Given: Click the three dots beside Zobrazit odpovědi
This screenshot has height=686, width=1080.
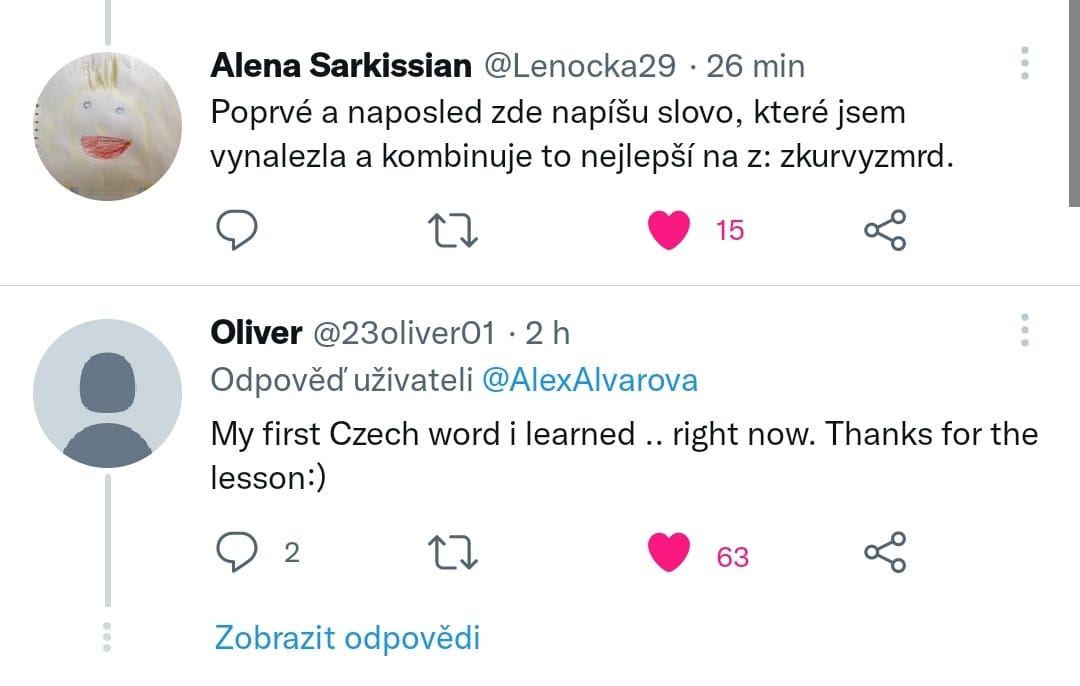Looking at the screenshot, I should [x=107, y=637].
